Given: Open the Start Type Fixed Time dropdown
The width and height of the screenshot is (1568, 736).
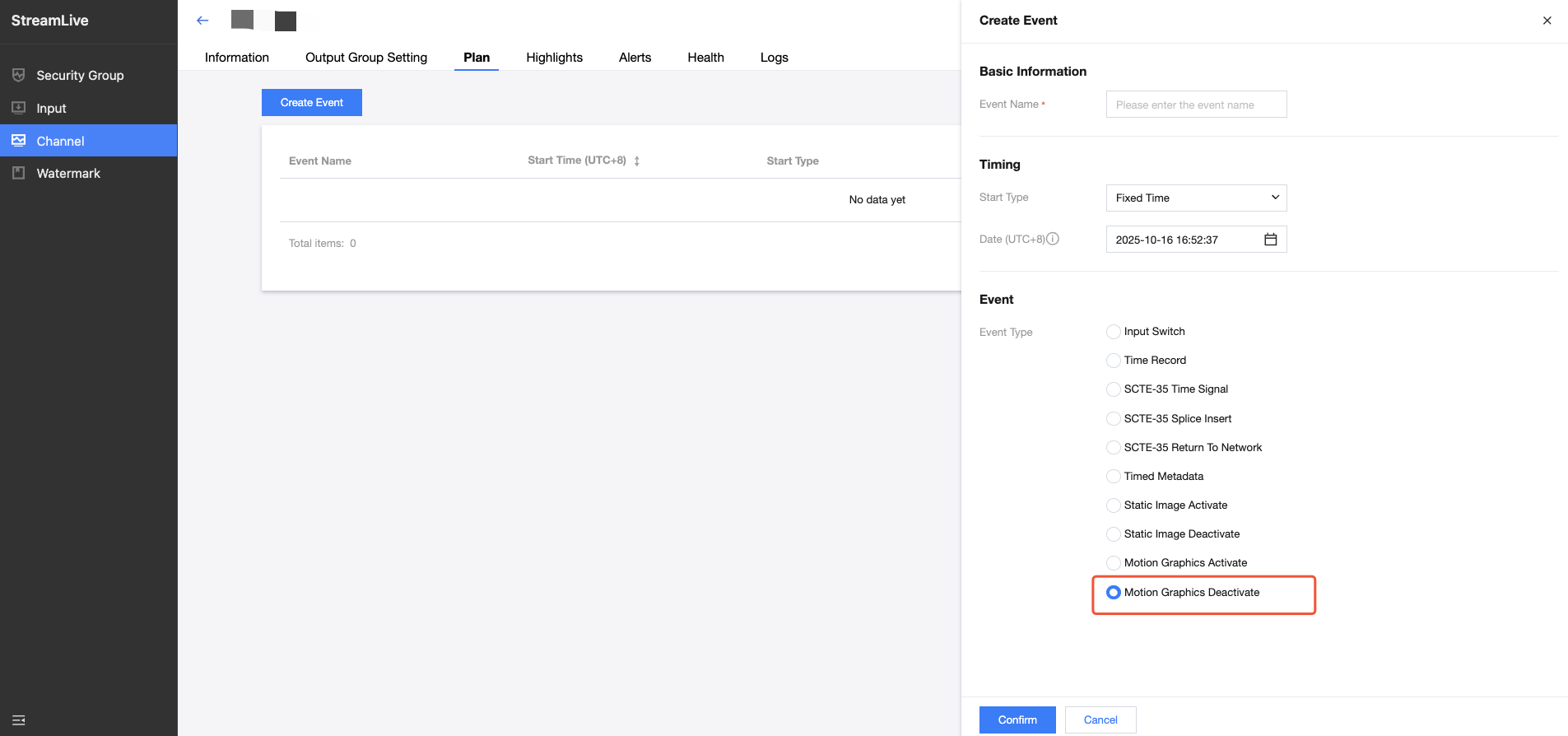Looking at the screenshot, I should 1196,198.
